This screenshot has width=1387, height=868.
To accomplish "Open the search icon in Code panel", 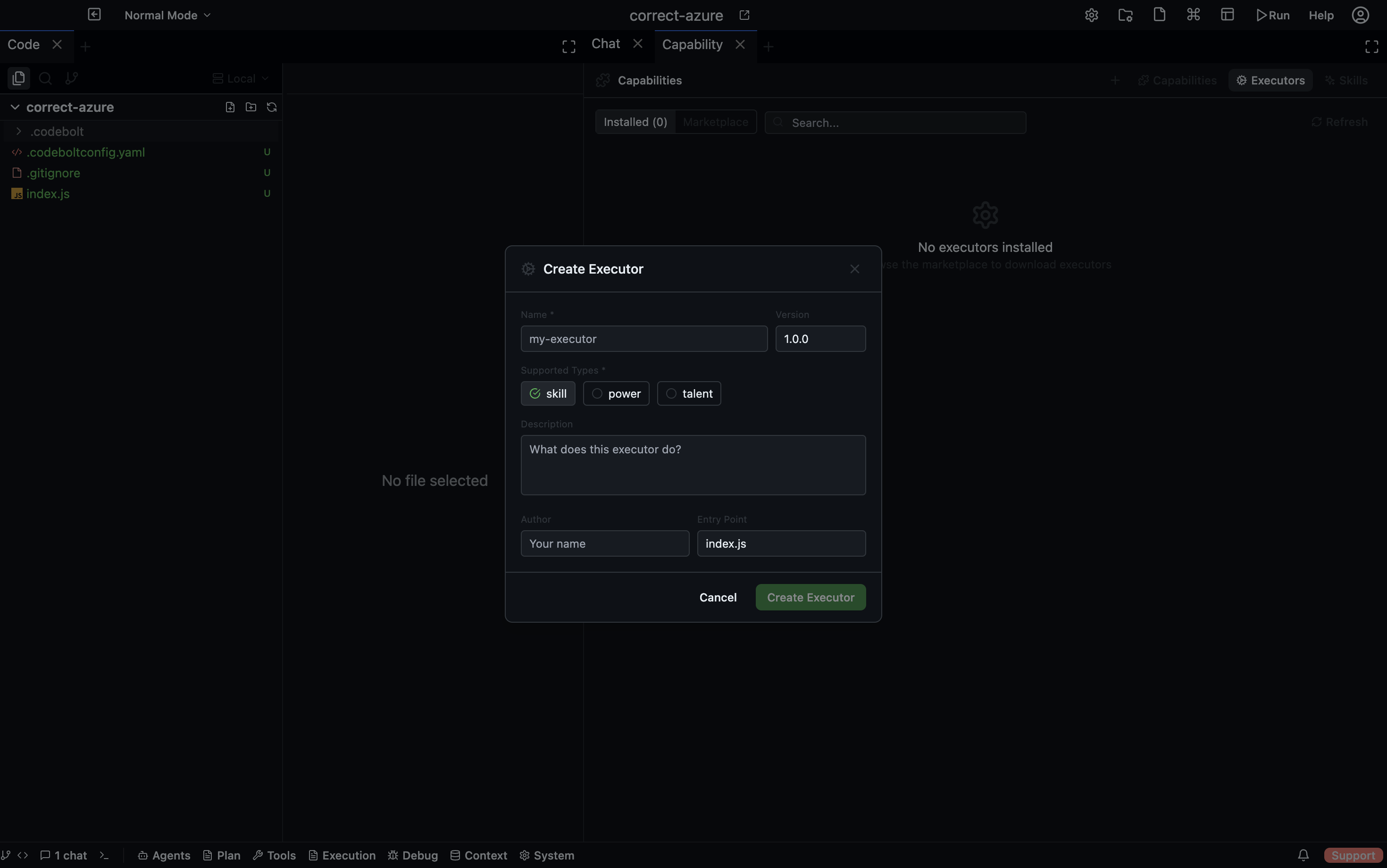I will (x=45, y=78).
